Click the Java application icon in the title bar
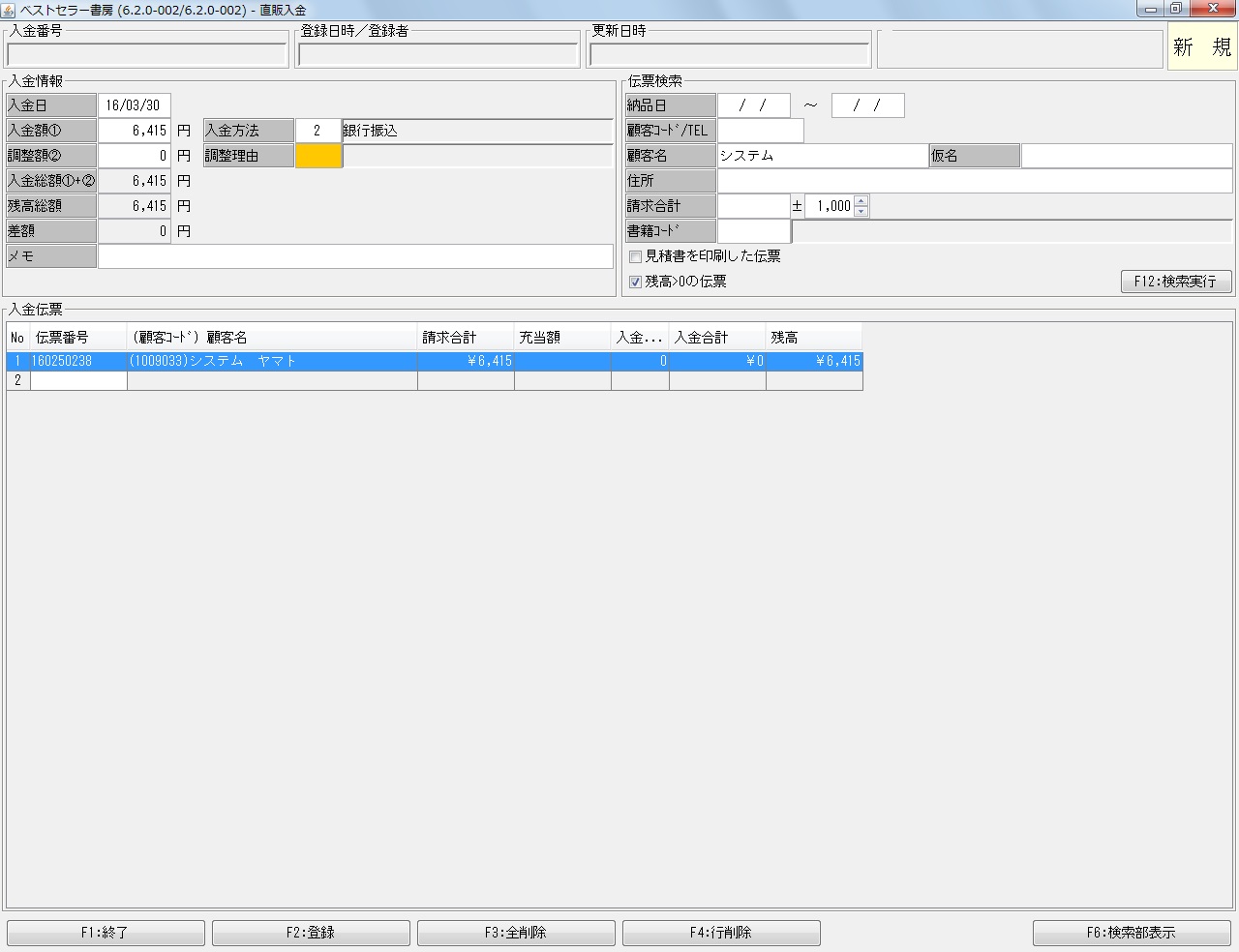Screen dimensions: 1239x952 pos(10,9)
